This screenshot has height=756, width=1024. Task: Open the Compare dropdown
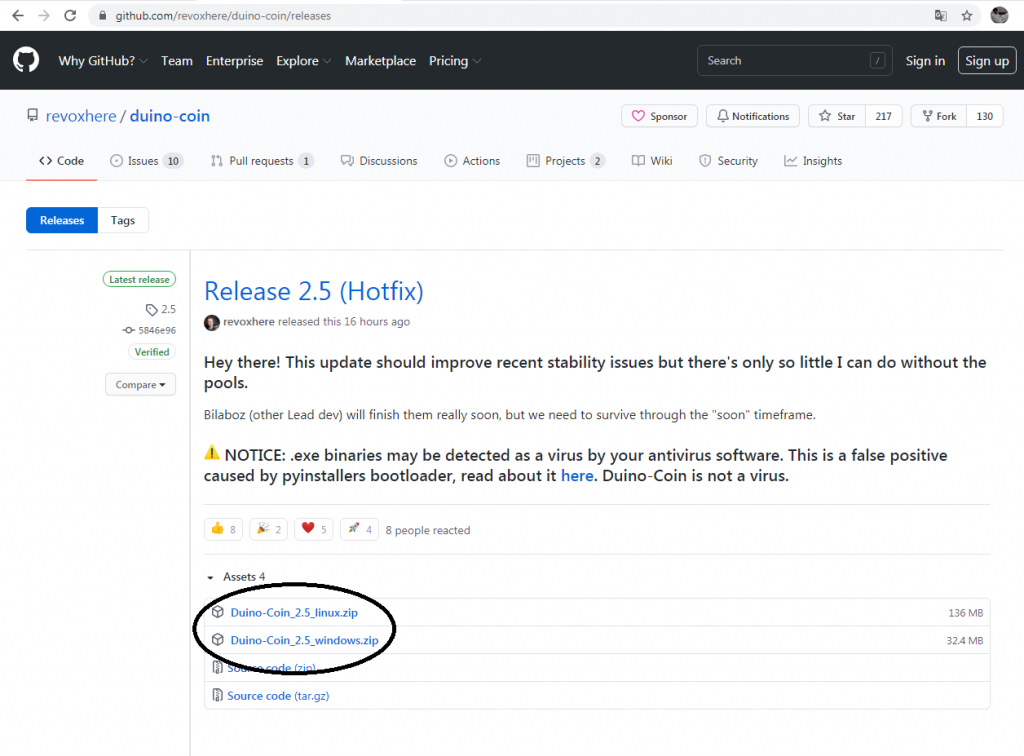click(140, 385)
